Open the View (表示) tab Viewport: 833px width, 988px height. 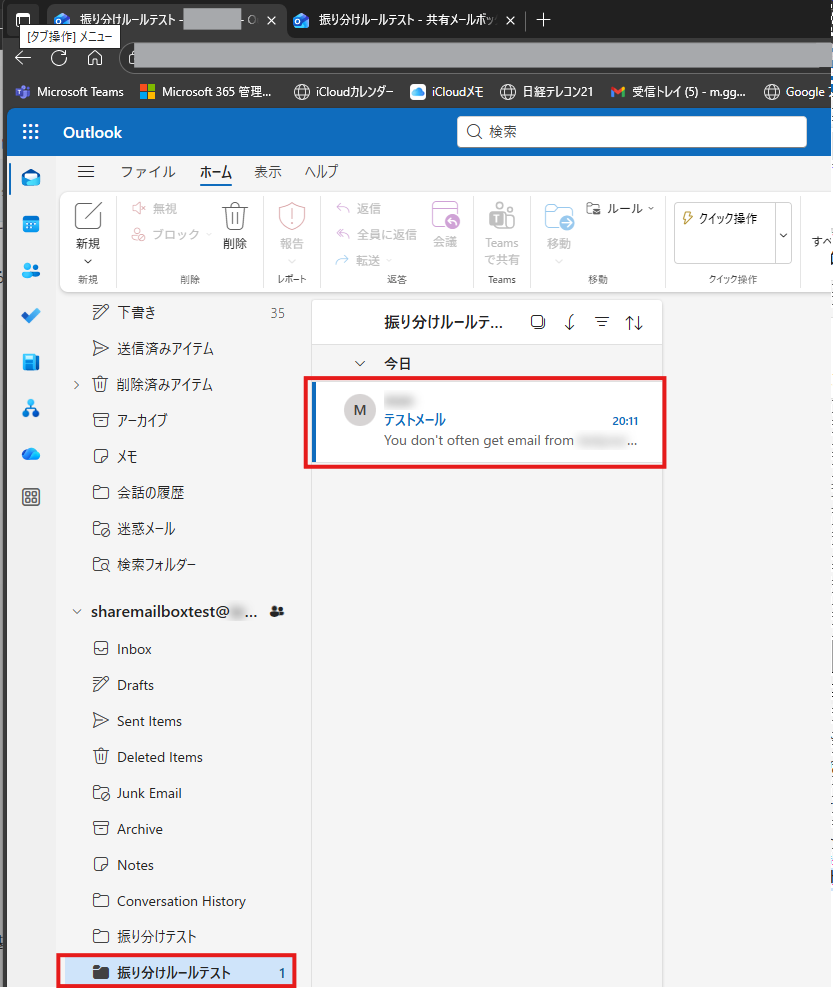(x=268, y=171)
